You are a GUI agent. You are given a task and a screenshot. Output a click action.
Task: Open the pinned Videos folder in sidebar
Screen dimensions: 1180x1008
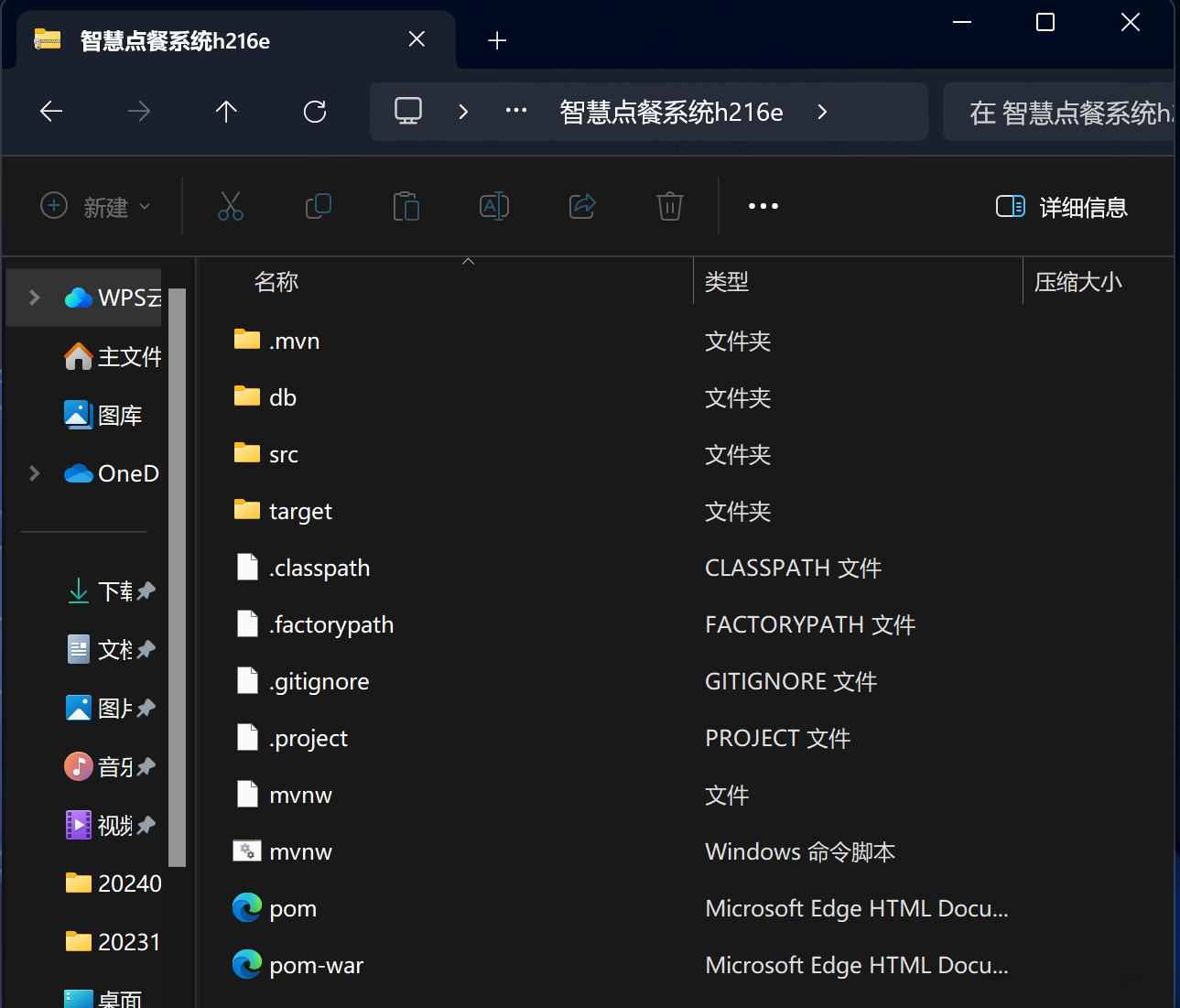tap(110, 825)
